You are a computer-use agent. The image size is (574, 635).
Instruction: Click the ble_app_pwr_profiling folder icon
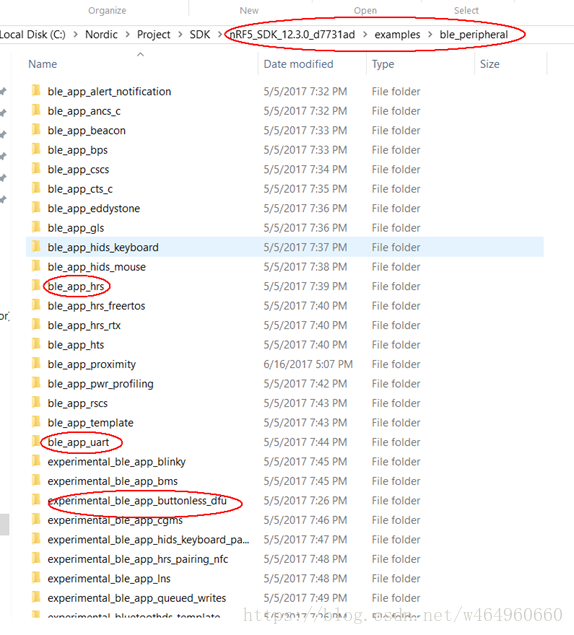[36, 383]
